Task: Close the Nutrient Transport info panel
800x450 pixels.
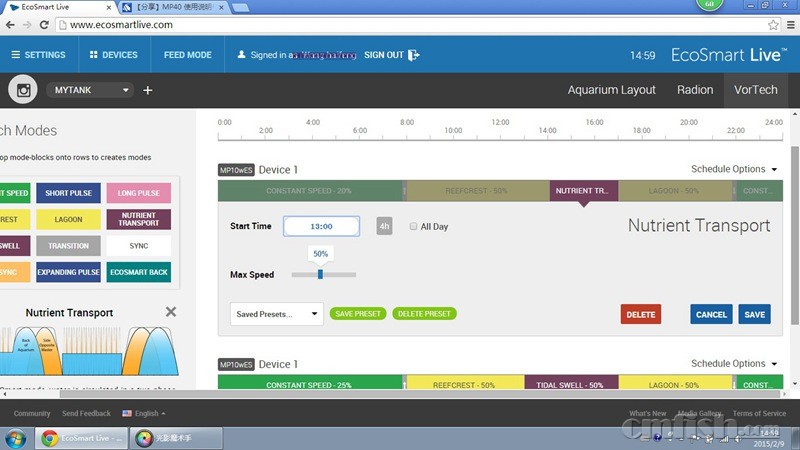Action: (x=171, y=312)
